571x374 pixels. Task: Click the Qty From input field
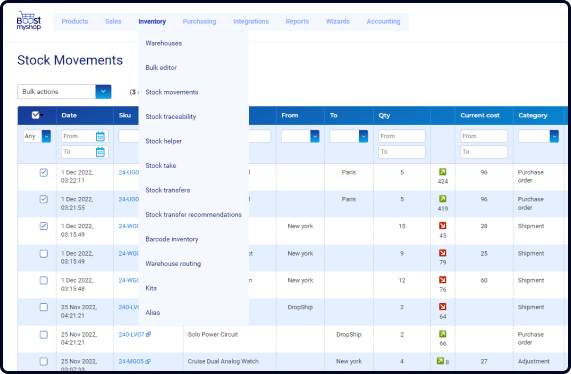tap(402, 136)
